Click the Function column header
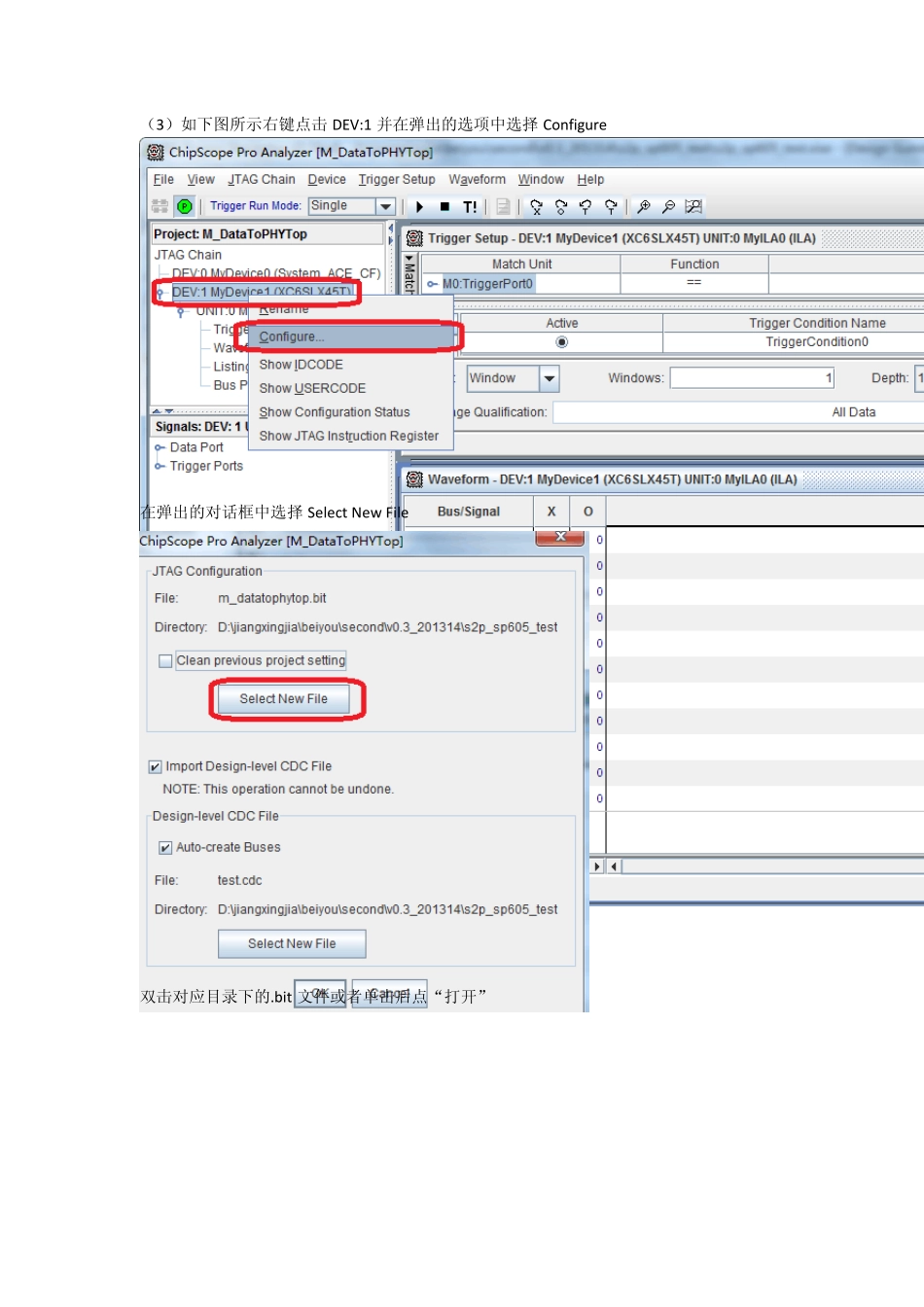The height and width of the screenshot is (1307, 924). tap(694, 265)
